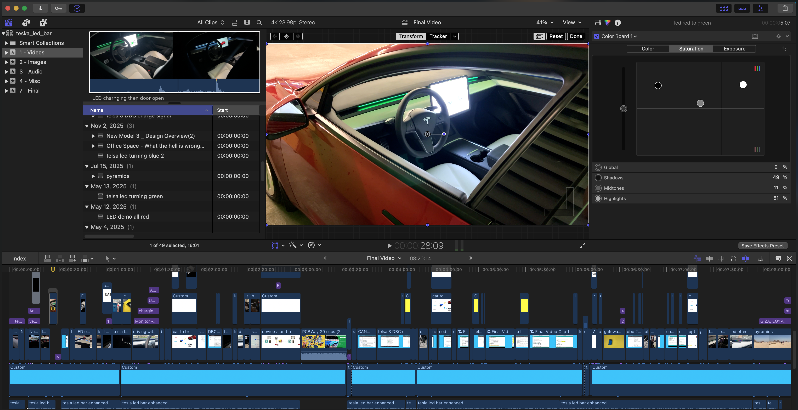Screen dimensions: 798x410
Task: Open the Color Board correction dropdown
Action: [x=619, y=36]
